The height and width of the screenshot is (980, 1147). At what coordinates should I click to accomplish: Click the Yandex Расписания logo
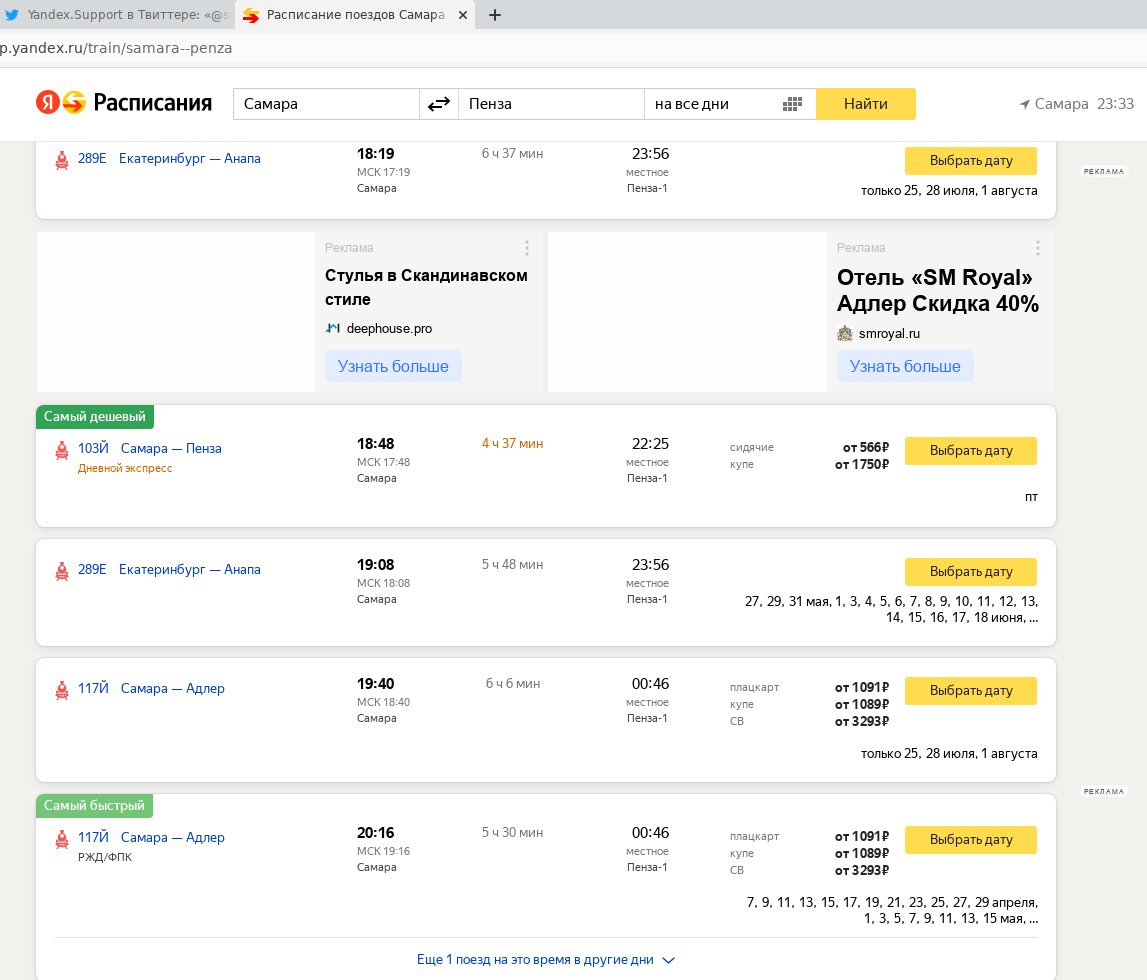tap(124, 102)
